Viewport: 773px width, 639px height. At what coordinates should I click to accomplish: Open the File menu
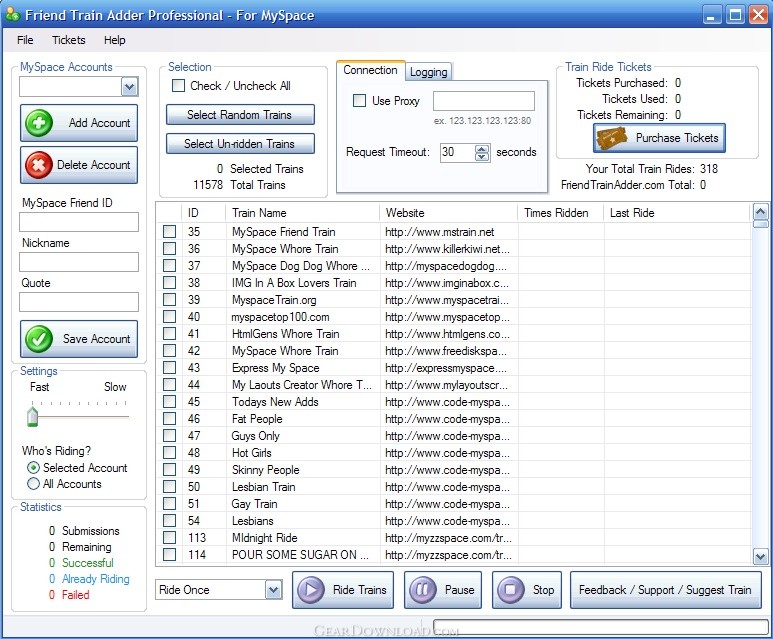coord(25,40)
